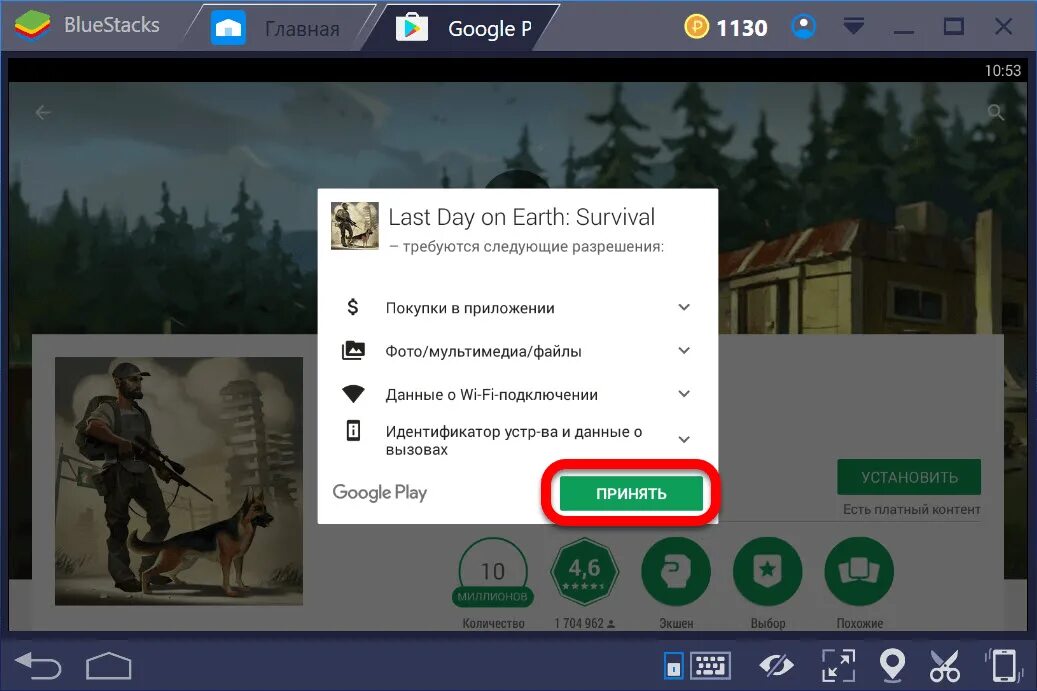The height and width of the screenshot is (691, 1037).
Task: Click the Есть платный контент text
Action: (x=911, y=509)
